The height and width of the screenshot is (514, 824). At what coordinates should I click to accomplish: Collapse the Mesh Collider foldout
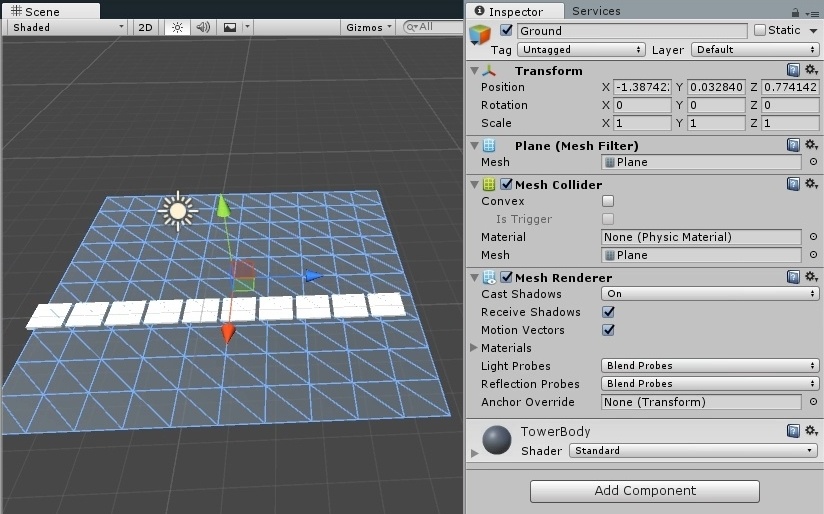474,184
